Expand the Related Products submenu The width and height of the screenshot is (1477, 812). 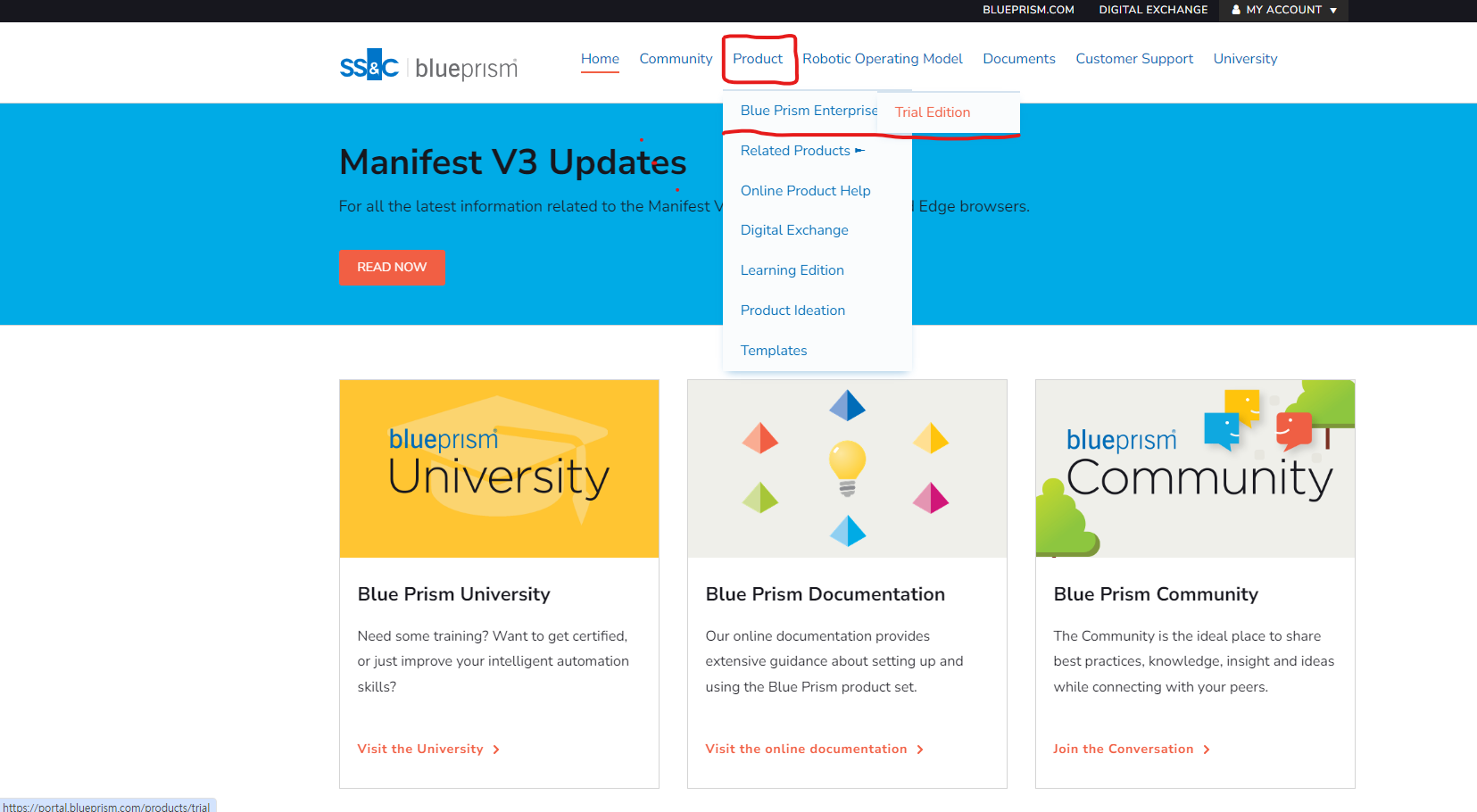tap(802, 151)
